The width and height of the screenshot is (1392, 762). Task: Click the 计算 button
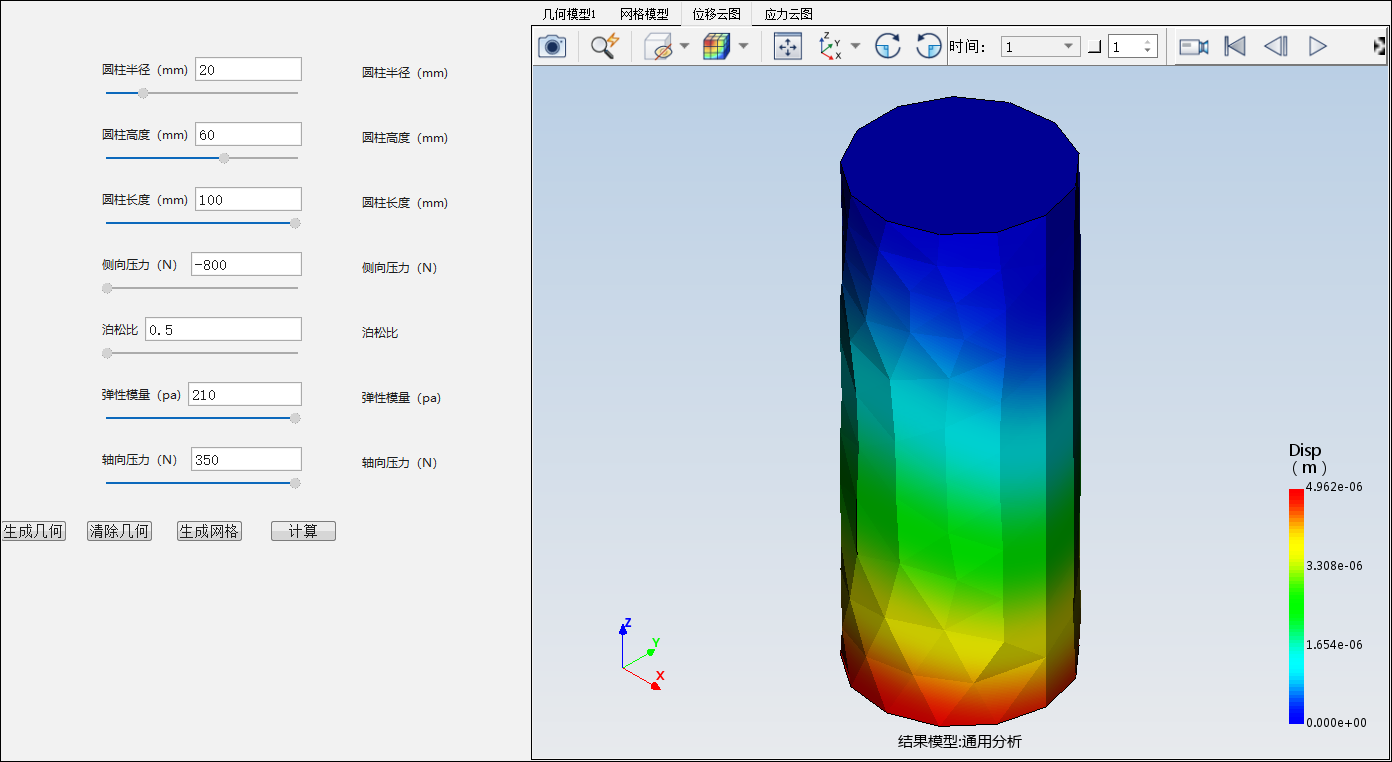coord(303,531)
